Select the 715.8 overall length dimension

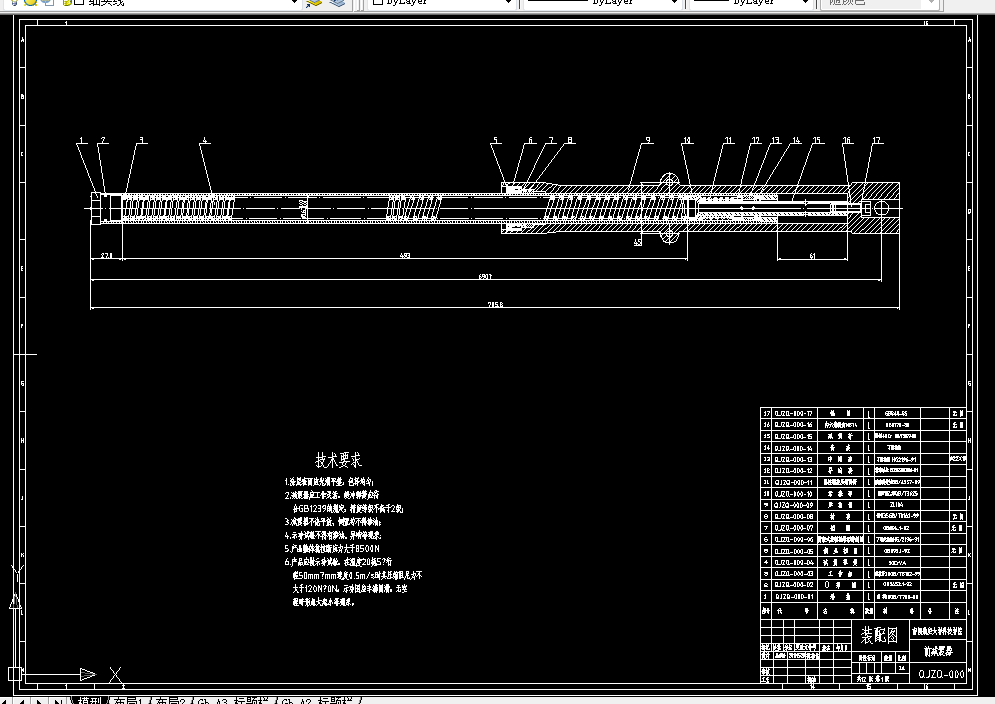click(x=495, y=305)
